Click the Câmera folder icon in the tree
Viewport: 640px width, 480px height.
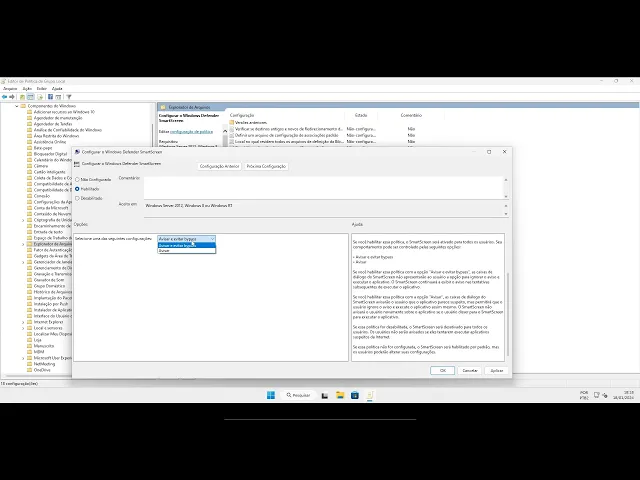tap(29, 166)
